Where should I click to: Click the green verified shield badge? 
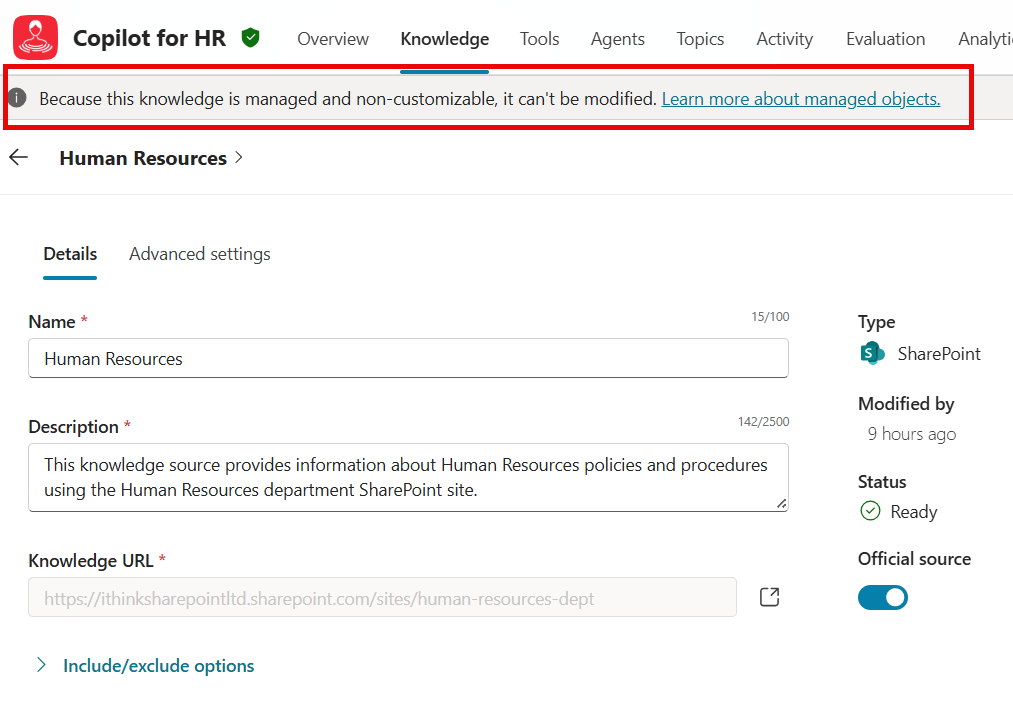(x=250, y=38)
